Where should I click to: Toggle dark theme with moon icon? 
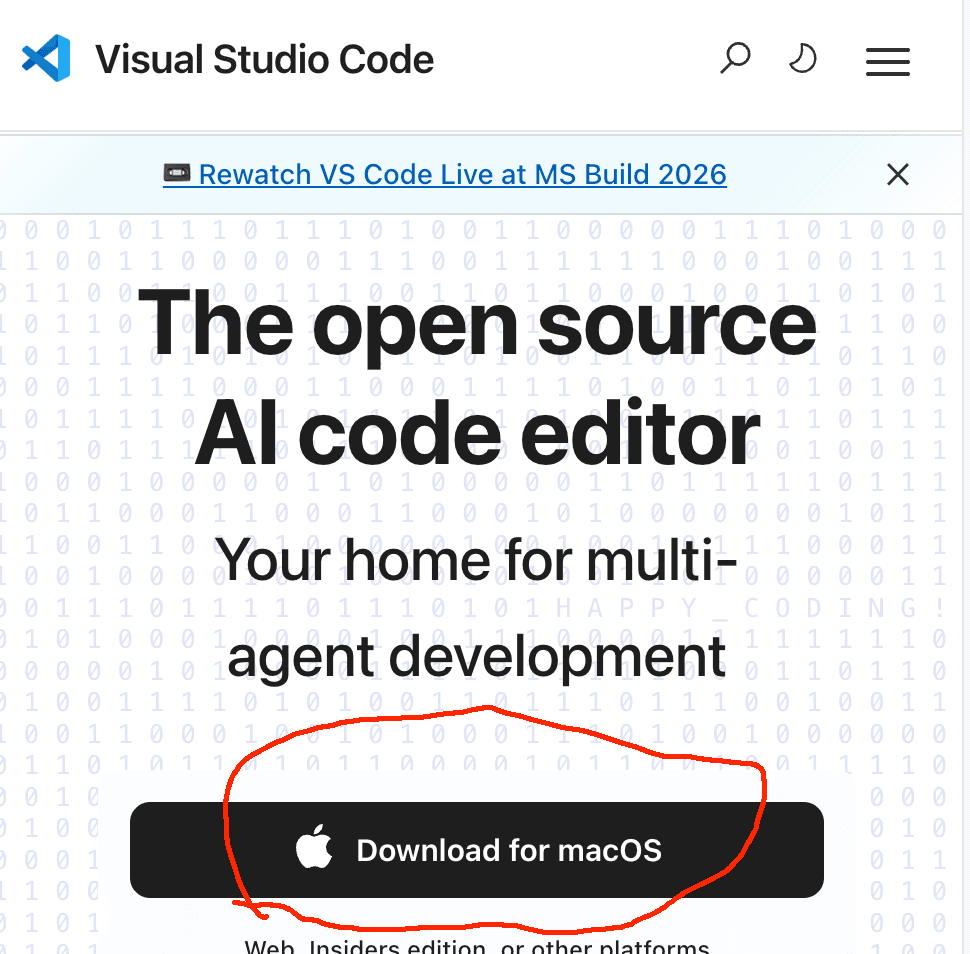coord(803,58)
